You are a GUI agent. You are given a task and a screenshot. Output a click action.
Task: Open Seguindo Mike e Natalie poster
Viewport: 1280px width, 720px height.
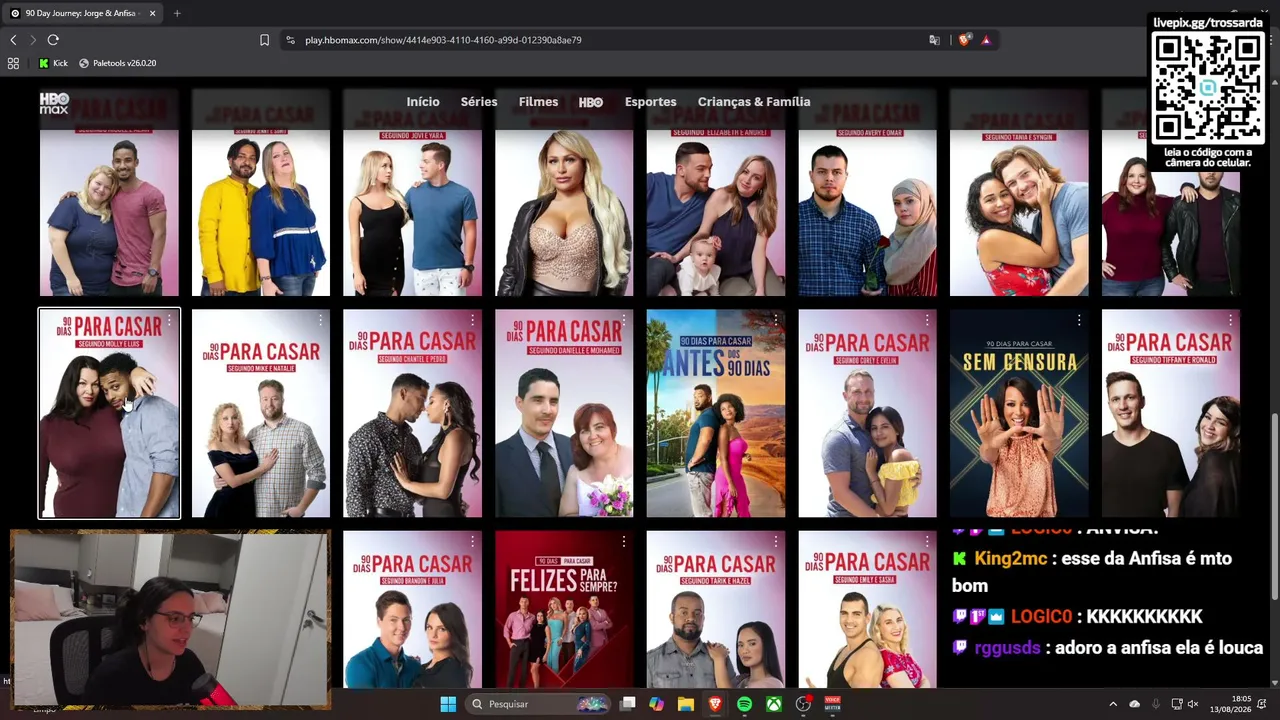coord(261,413)
